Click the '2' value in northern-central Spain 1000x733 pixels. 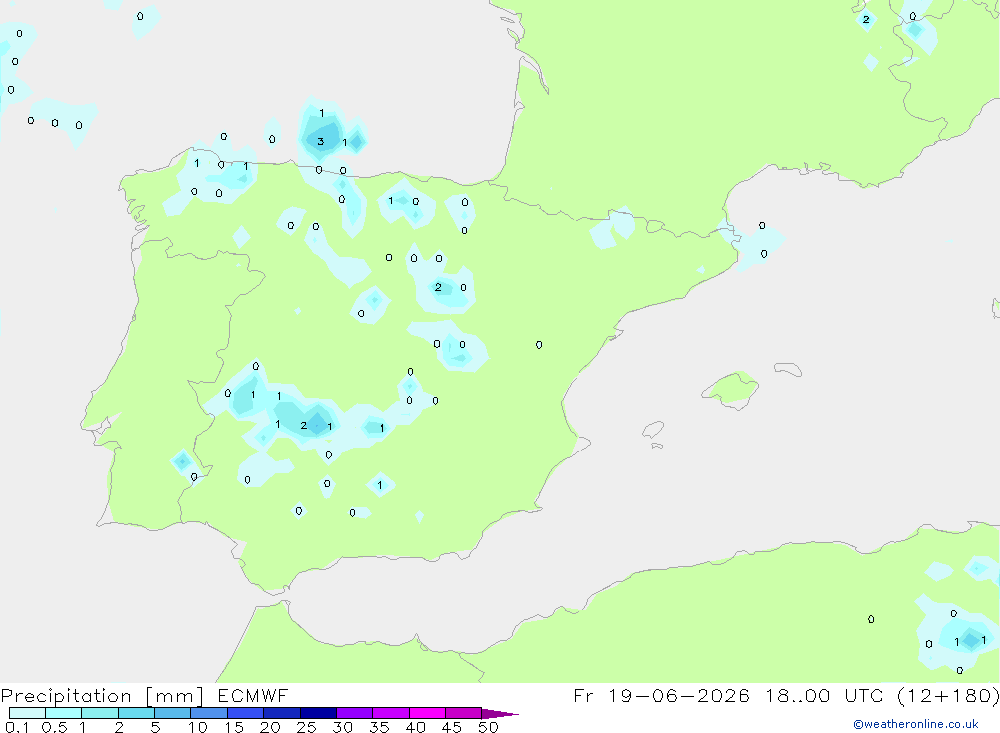click(x=438, y=287)
